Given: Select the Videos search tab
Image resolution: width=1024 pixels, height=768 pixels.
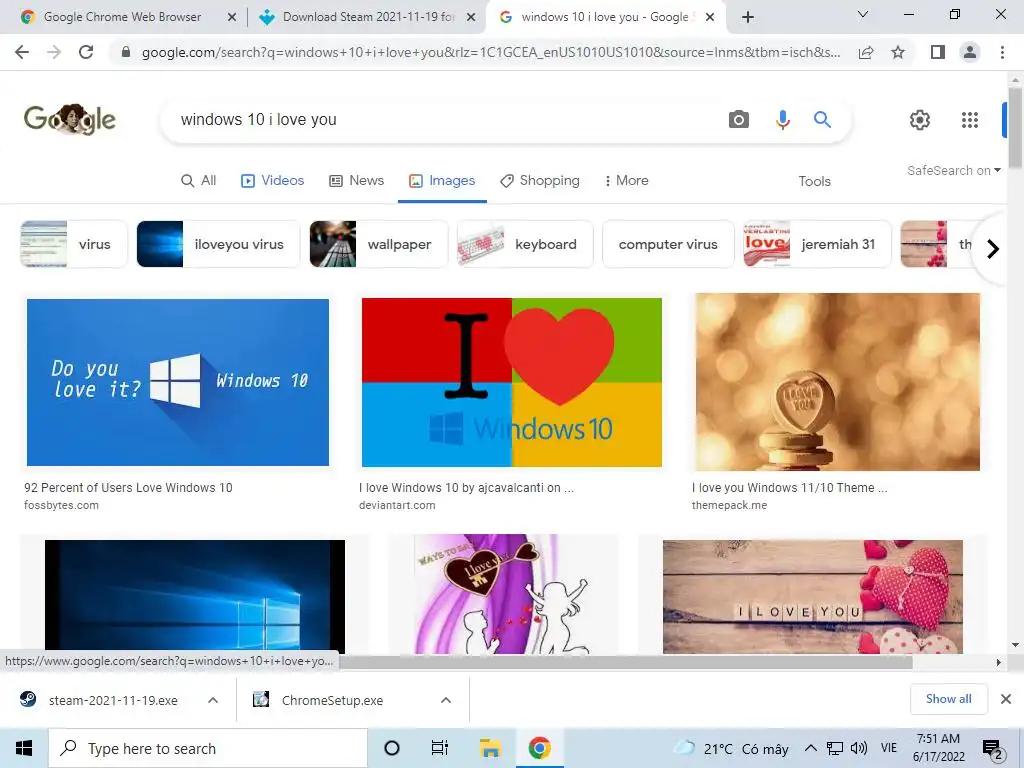Looking at the screenshot, I should pos(272,181).
